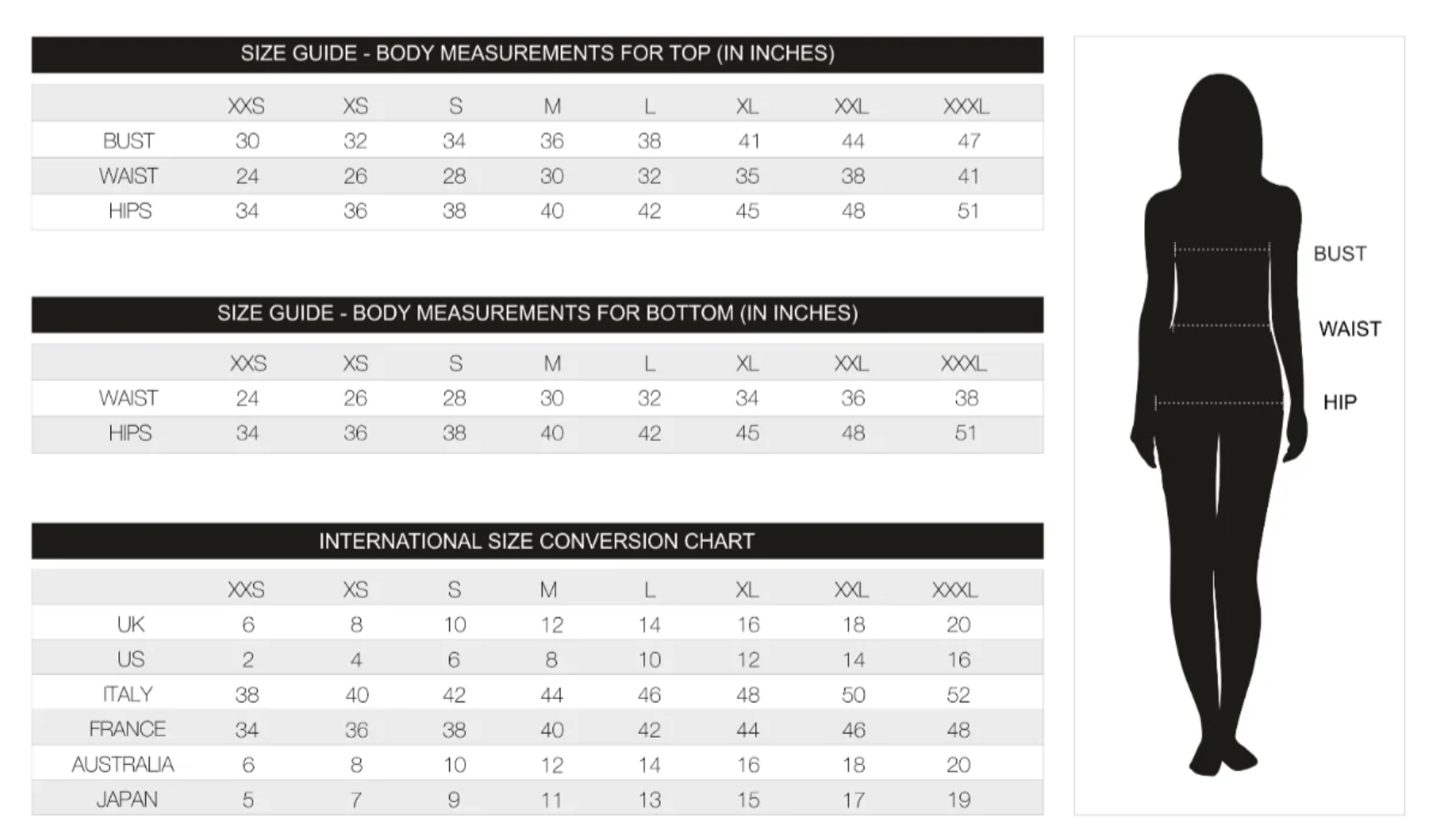
Task: Click the International Size Conversion Chart header
Action: (x=538, y=542)
